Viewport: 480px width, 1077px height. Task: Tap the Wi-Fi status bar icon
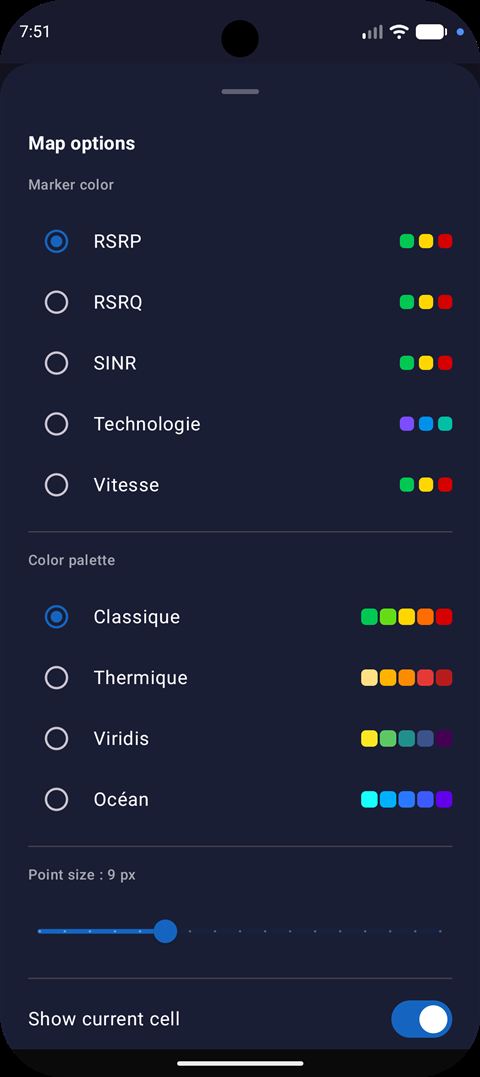click(x=398, y=32)
